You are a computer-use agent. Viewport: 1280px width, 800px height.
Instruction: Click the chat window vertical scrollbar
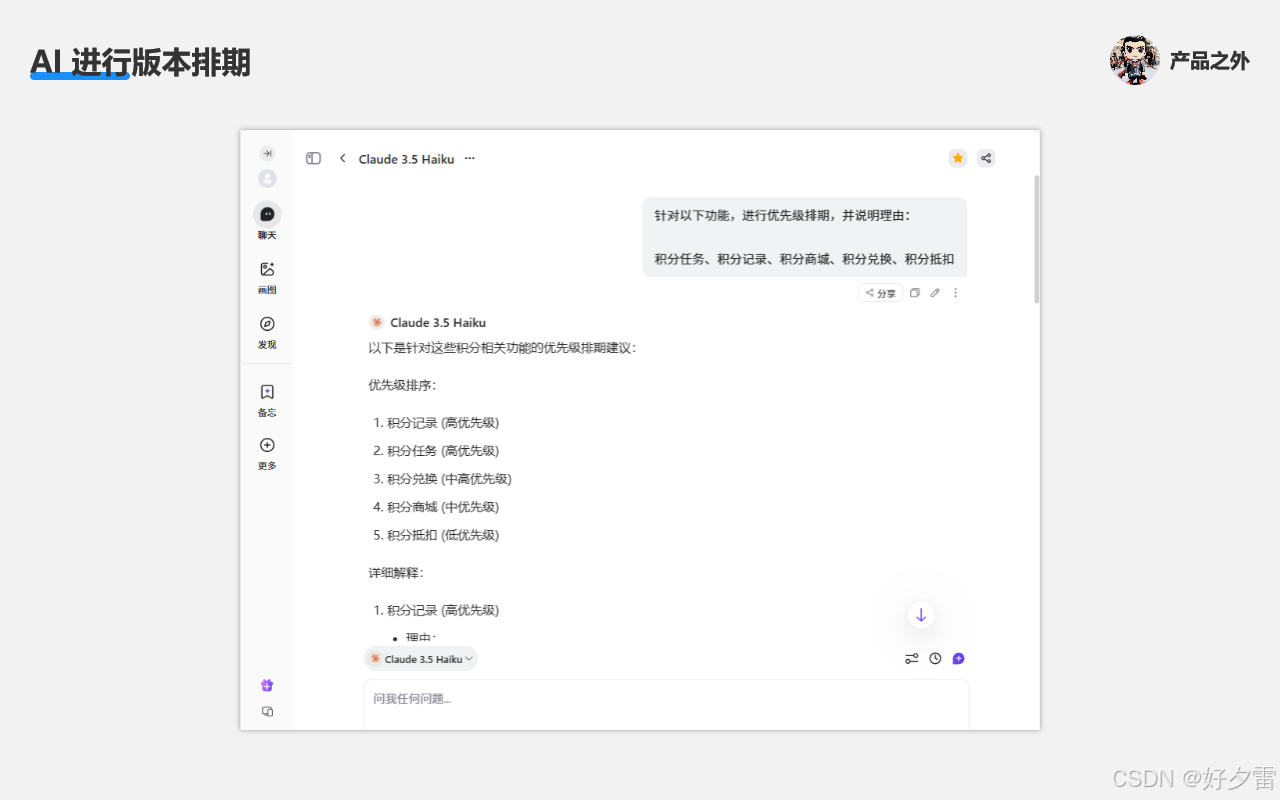click(1037, 240)
